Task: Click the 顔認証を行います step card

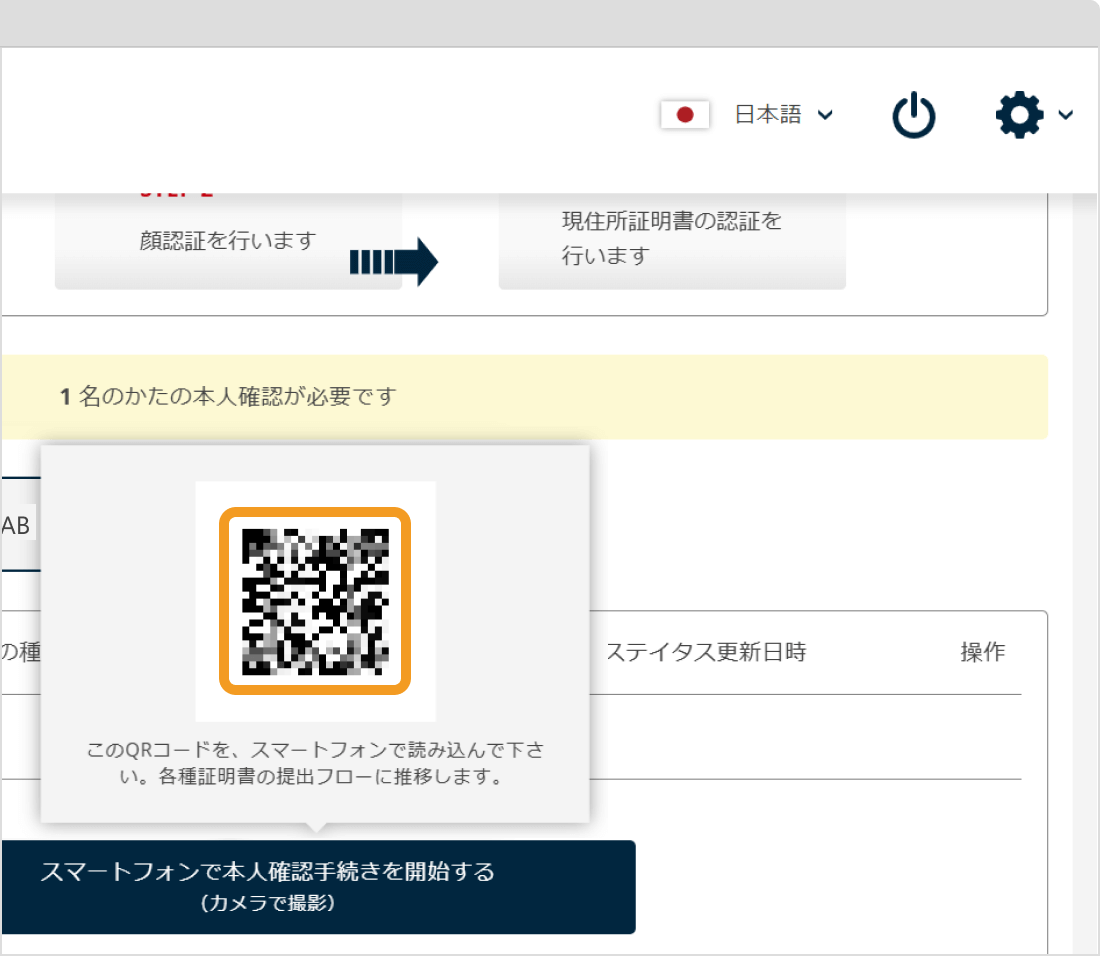Action: point(228,241)
